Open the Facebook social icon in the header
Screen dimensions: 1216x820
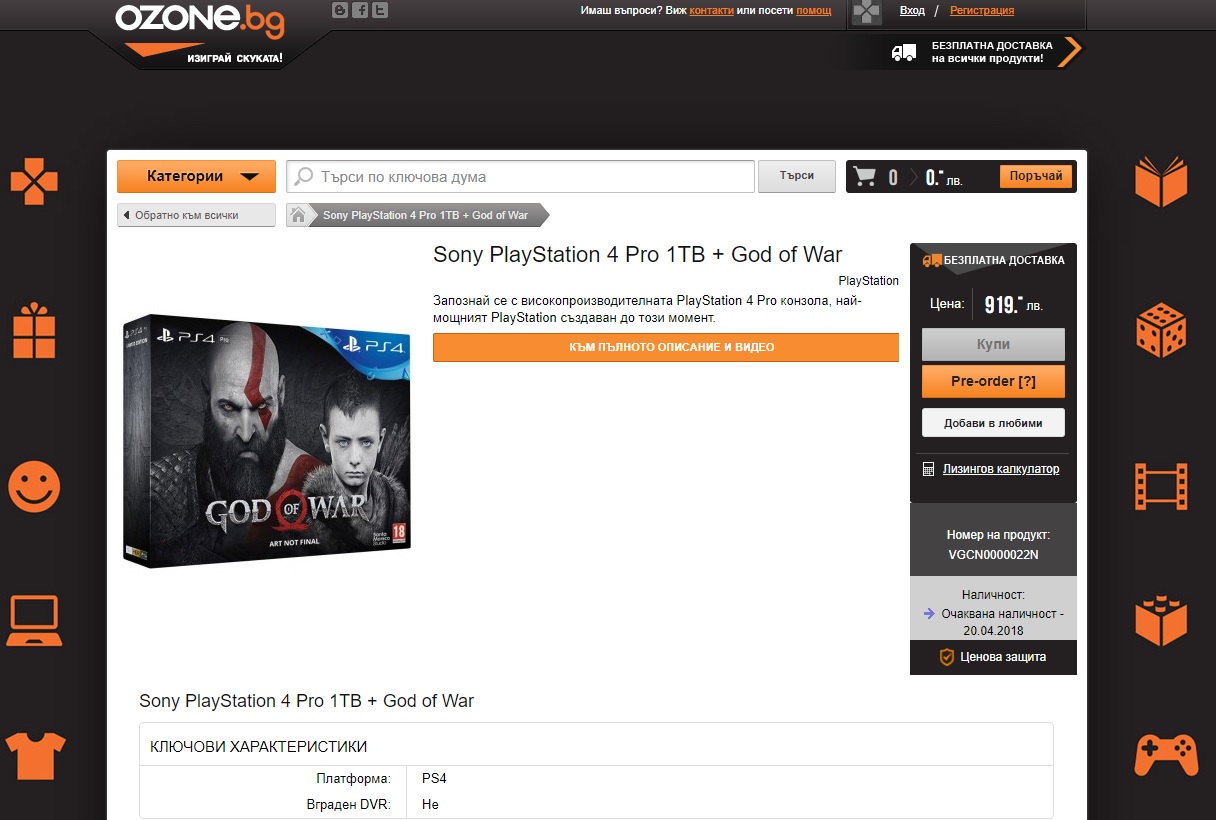(x=360, y=10)
